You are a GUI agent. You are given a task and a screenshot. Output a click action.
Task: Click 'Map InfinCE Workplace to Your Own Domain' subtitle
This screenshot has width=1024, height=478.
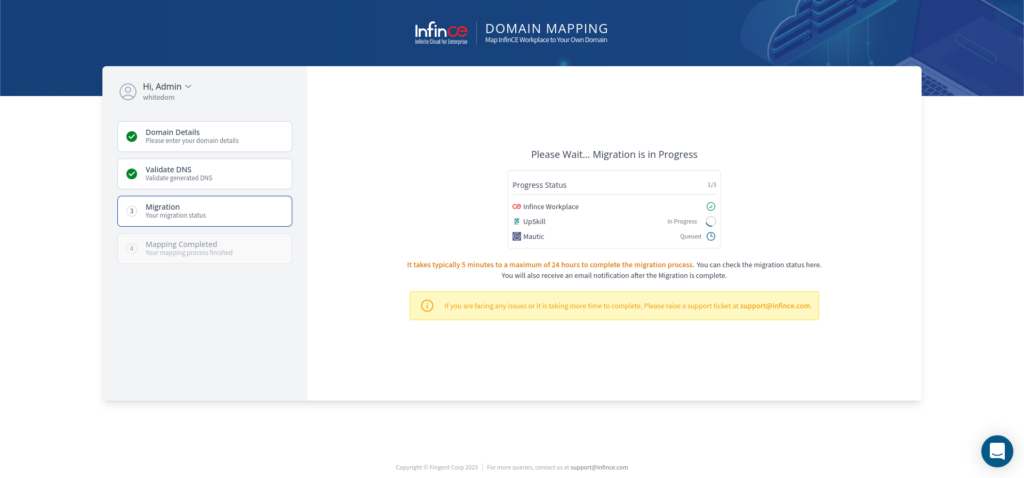pyautogui.click(x=546, y=40)
